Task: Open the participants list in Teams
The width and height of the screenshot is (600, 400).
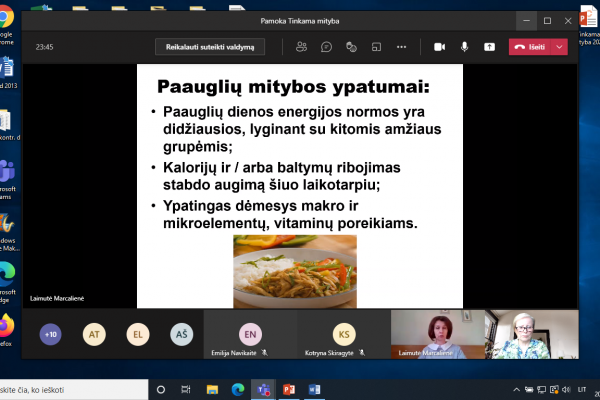Action: tap(301, 47)
